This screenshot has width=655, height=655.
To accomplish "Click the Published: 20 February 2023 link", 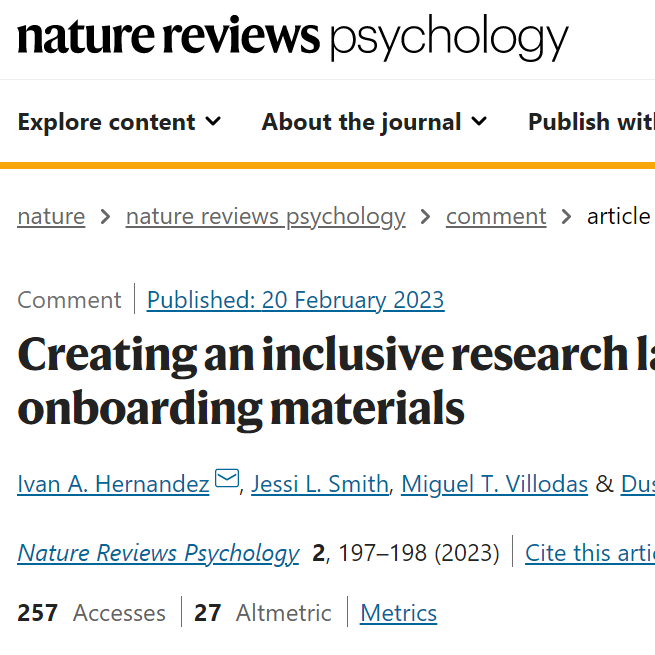I will [295, 300].
